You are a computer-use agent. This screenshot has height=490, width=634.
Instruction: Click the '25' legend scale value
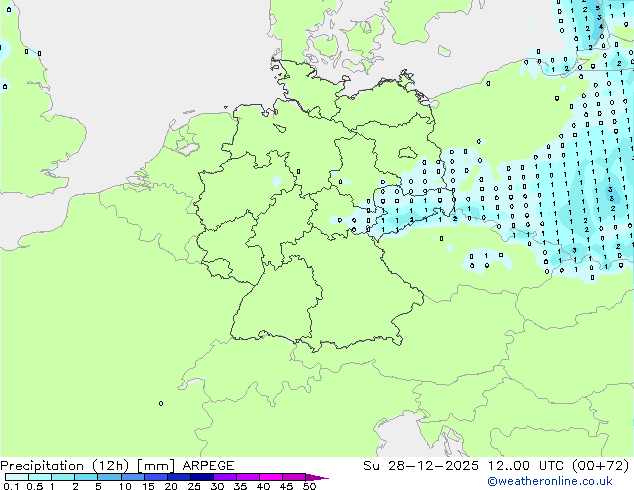pyautogui.click(x=194, y=486)
